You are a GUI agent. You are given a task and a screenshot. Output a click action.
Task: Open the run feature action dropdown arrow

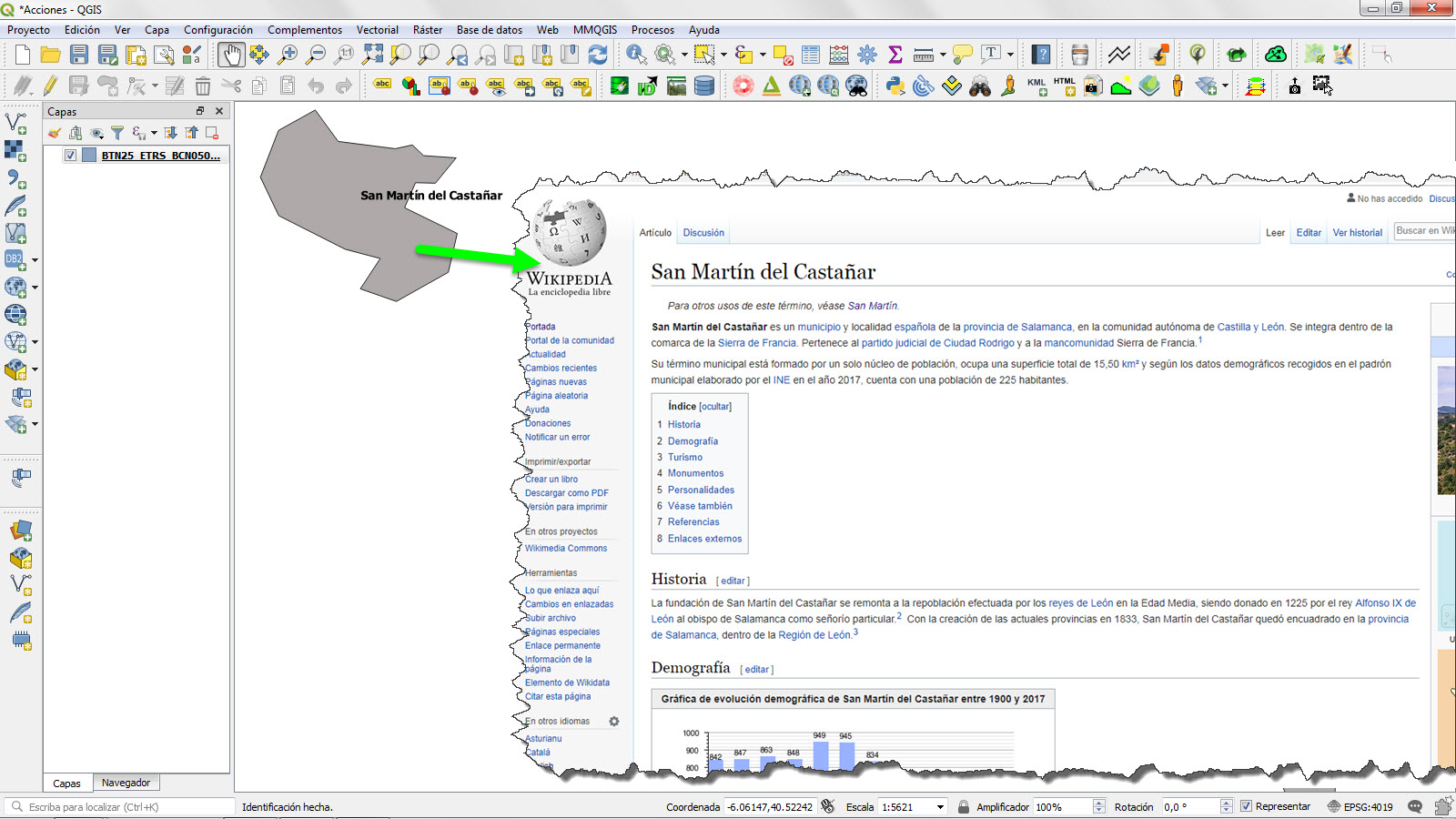pyautogui.click(x=683, y=55)
